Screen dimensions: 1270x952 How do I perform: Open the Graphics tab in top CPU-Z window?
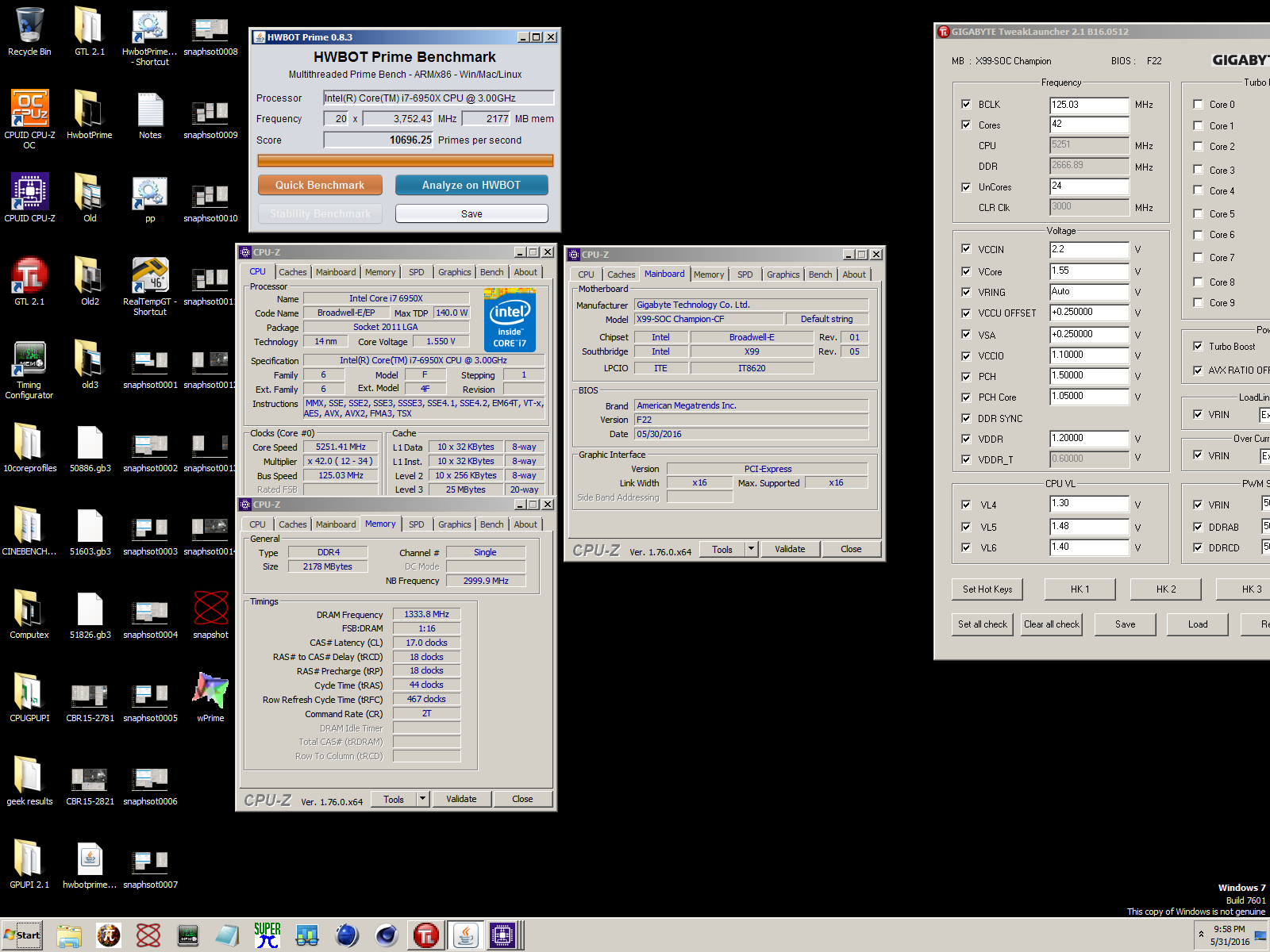coord(454,272)
